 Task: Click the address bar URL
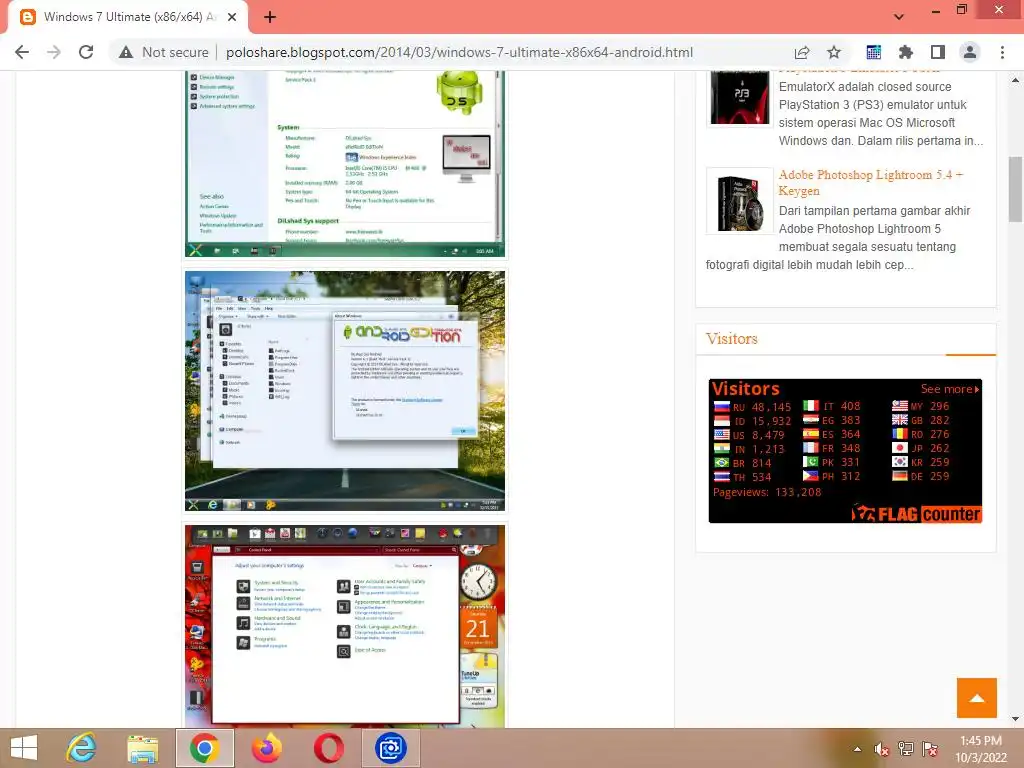pyautogui.click(x=459, y=52)
